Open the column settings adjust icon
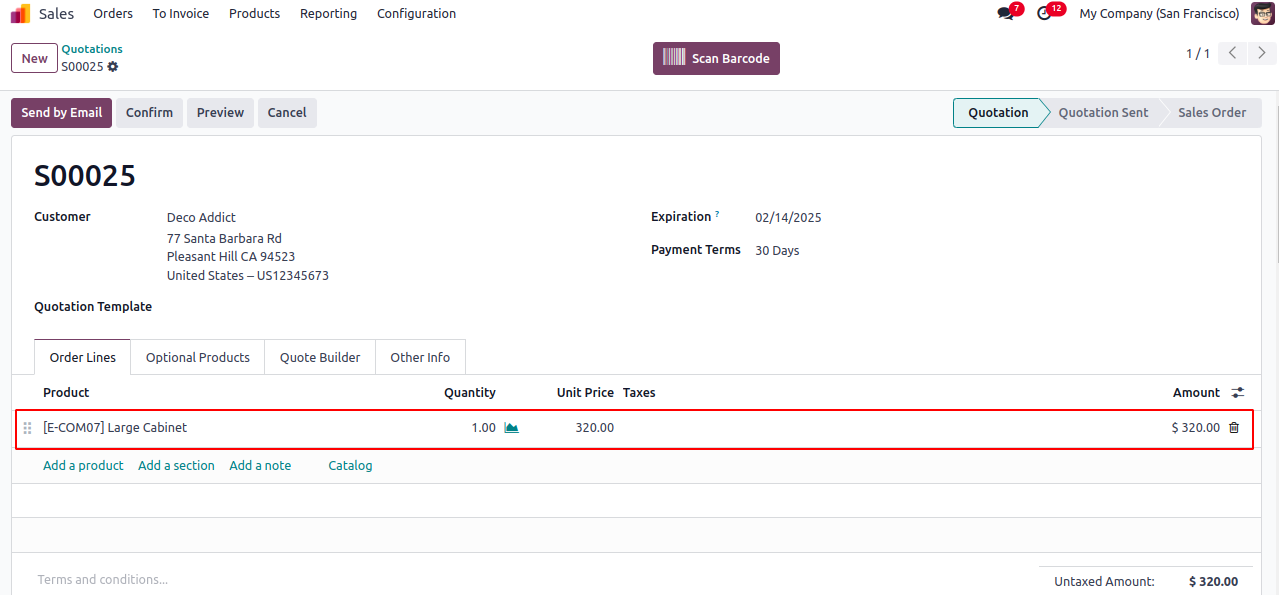Viewport: 1279px width, 595px height. coord(1238,393)
